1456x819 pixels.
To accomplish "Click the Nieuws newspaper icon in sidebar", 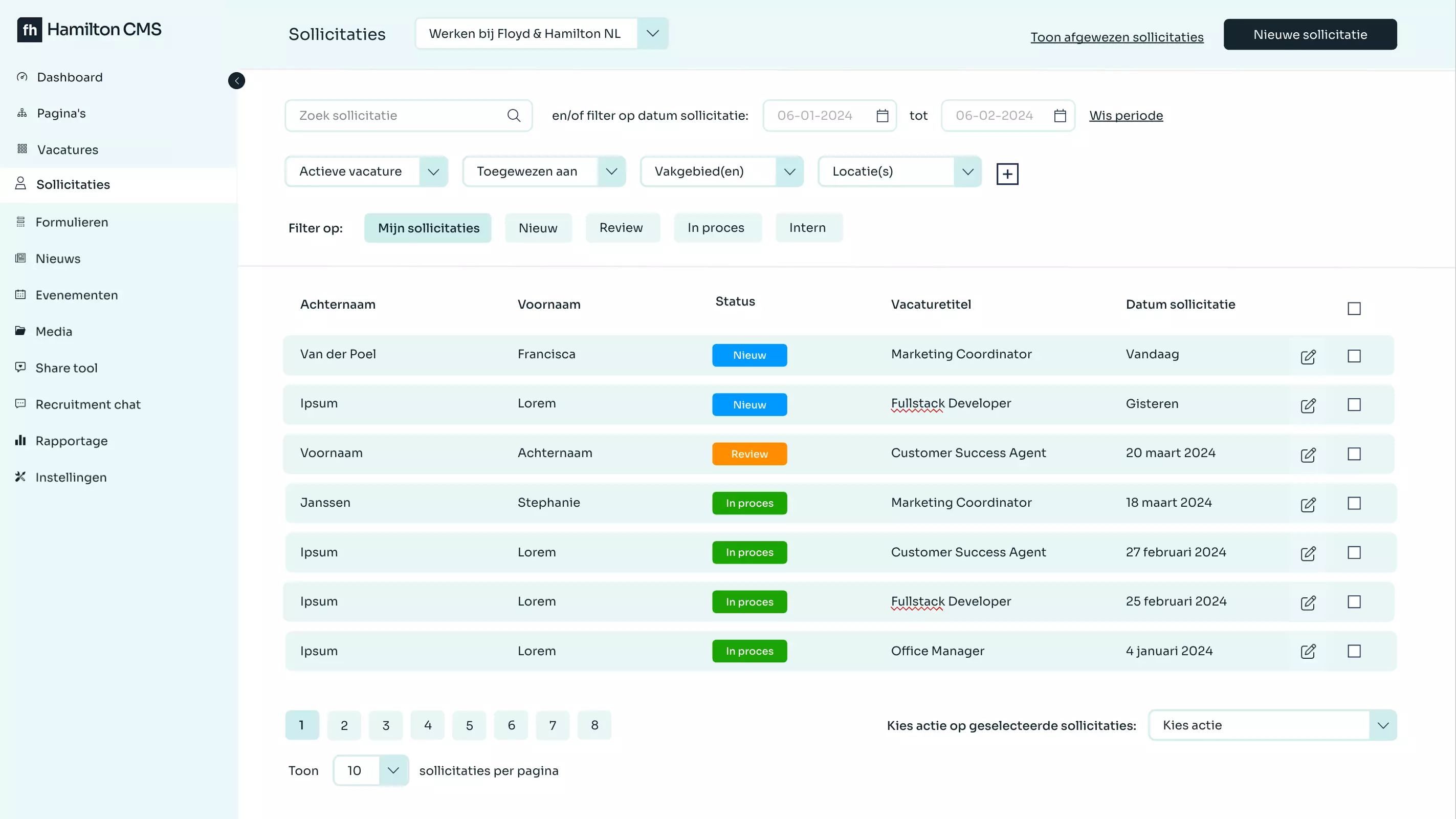I will (20, 258).
